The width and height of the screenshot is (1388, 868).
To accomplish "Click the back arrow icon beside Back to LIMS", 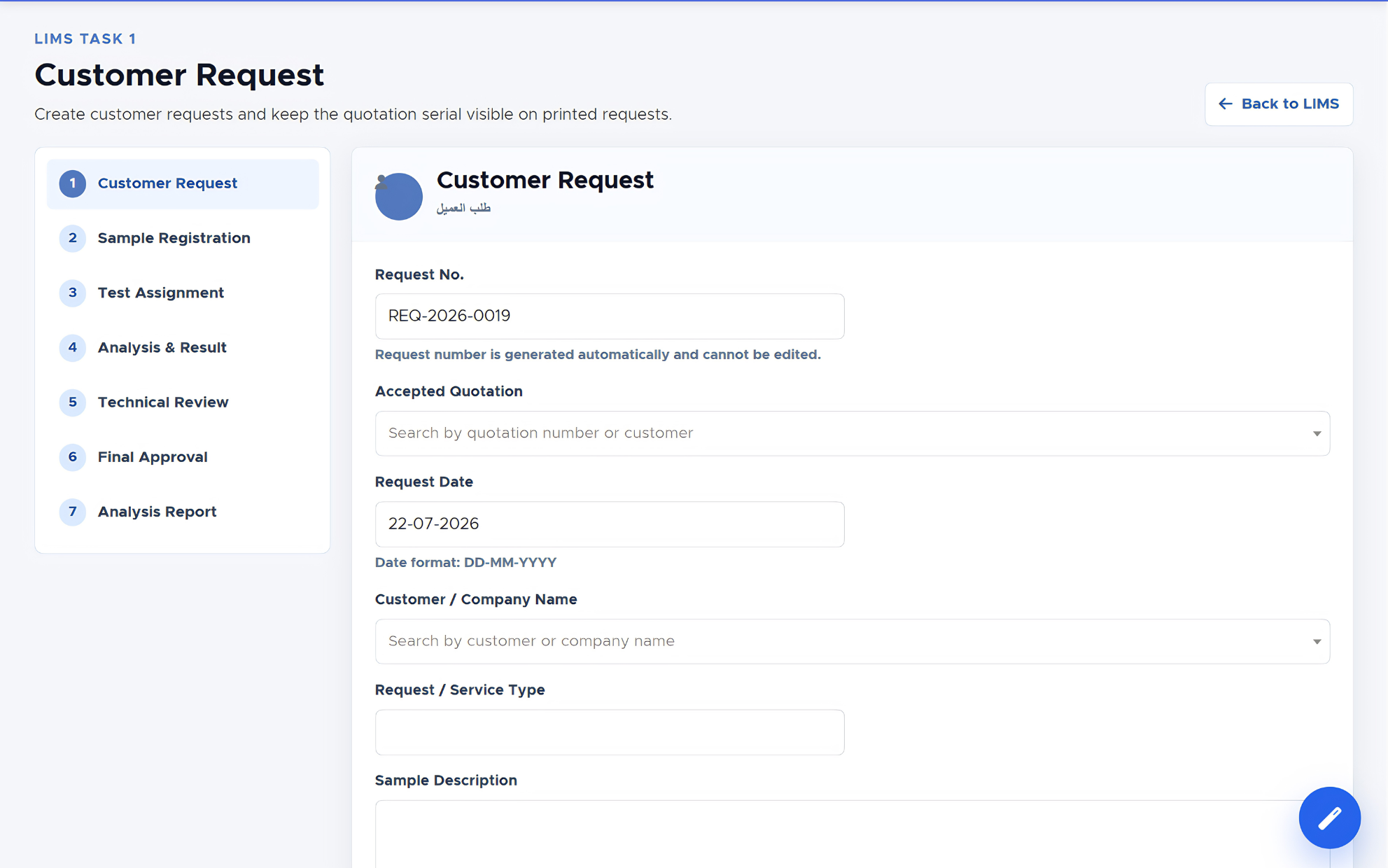I will pos(1225,104).
